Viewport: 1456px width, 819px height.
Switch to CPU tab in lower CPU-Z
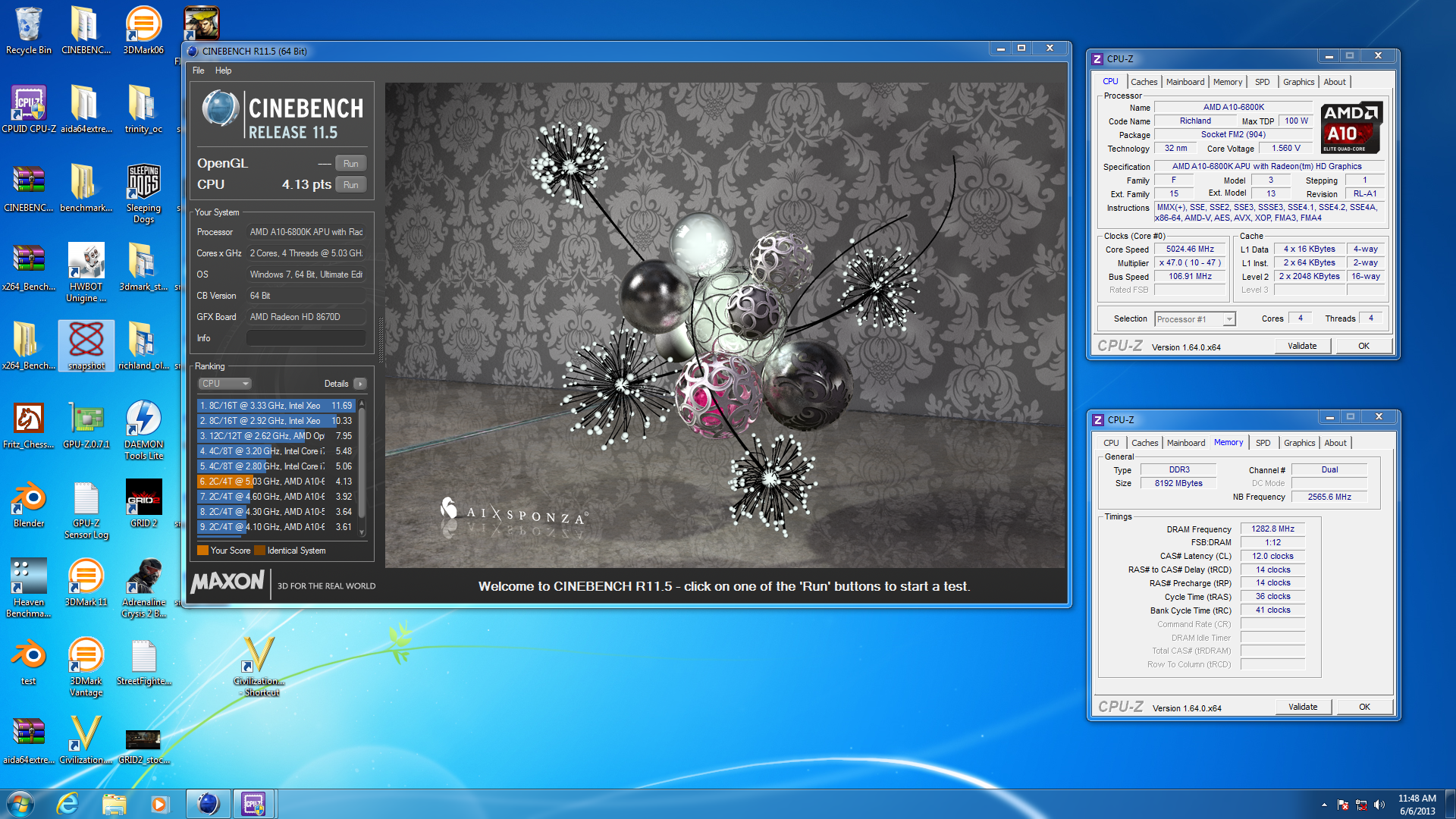1111,443
